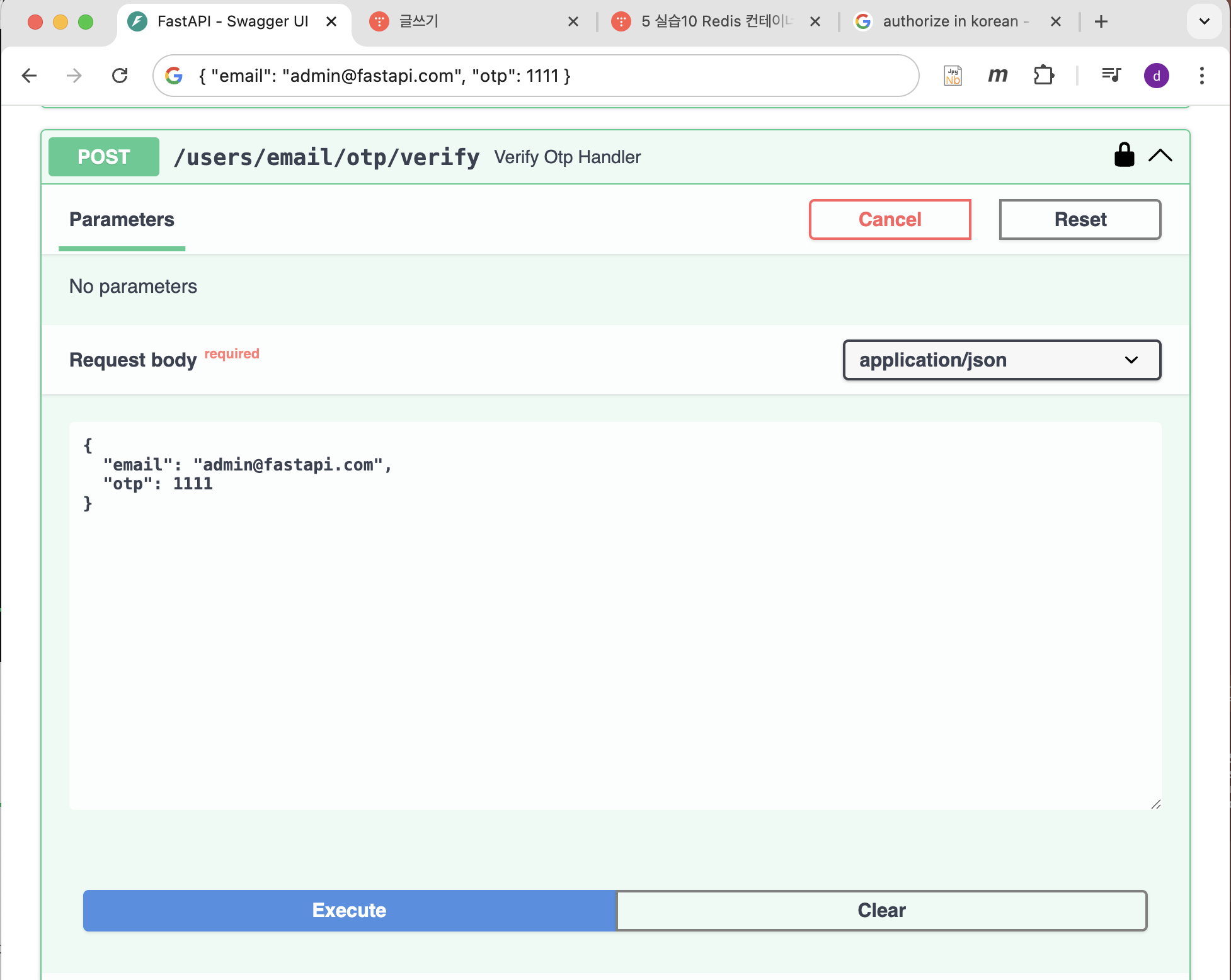Click the Reset button

pos(1079,220)
